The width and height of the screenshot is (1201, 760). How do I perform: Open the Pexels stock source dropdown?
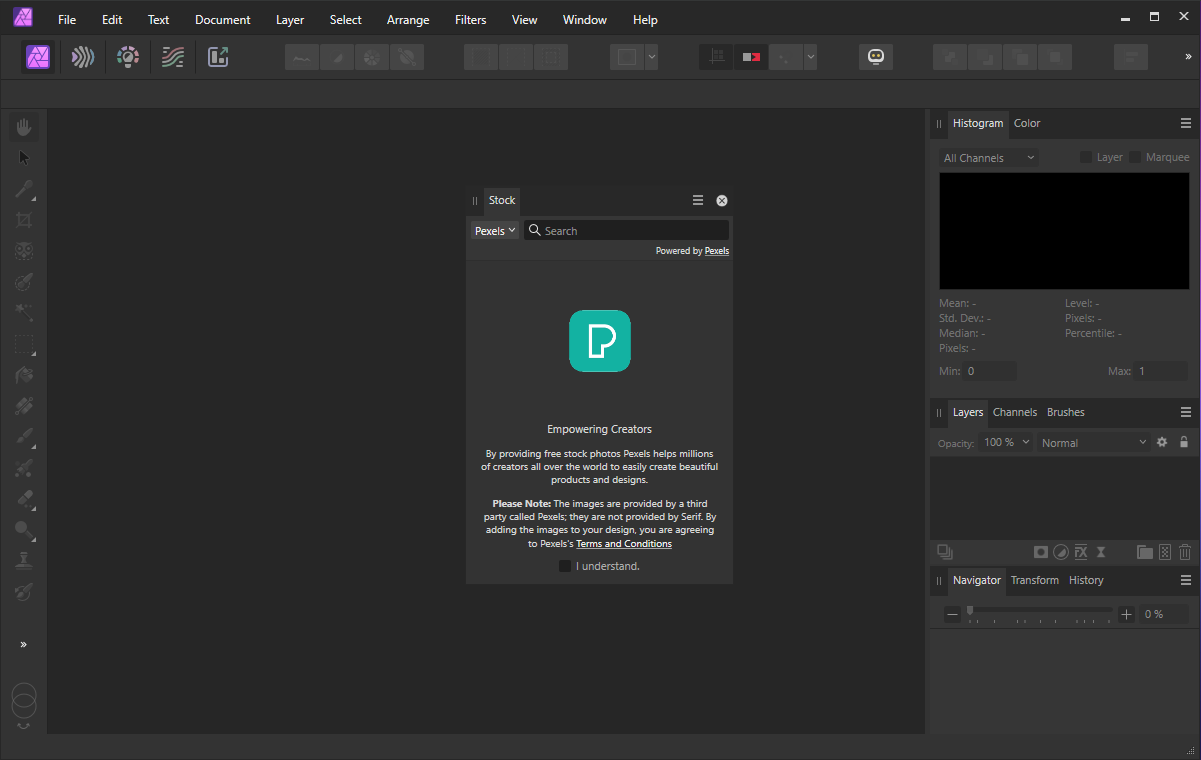(x=495, y=230)
